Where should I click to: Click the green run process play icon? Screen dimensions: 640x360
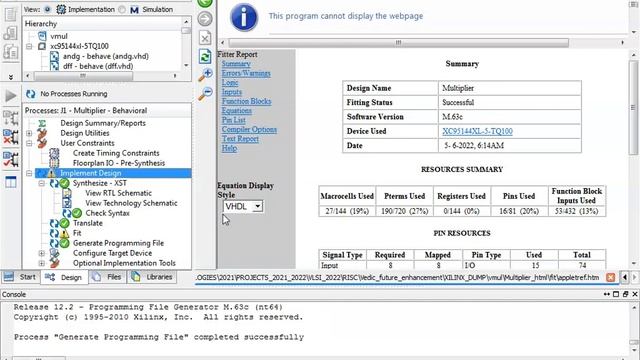tap(11, 96)
